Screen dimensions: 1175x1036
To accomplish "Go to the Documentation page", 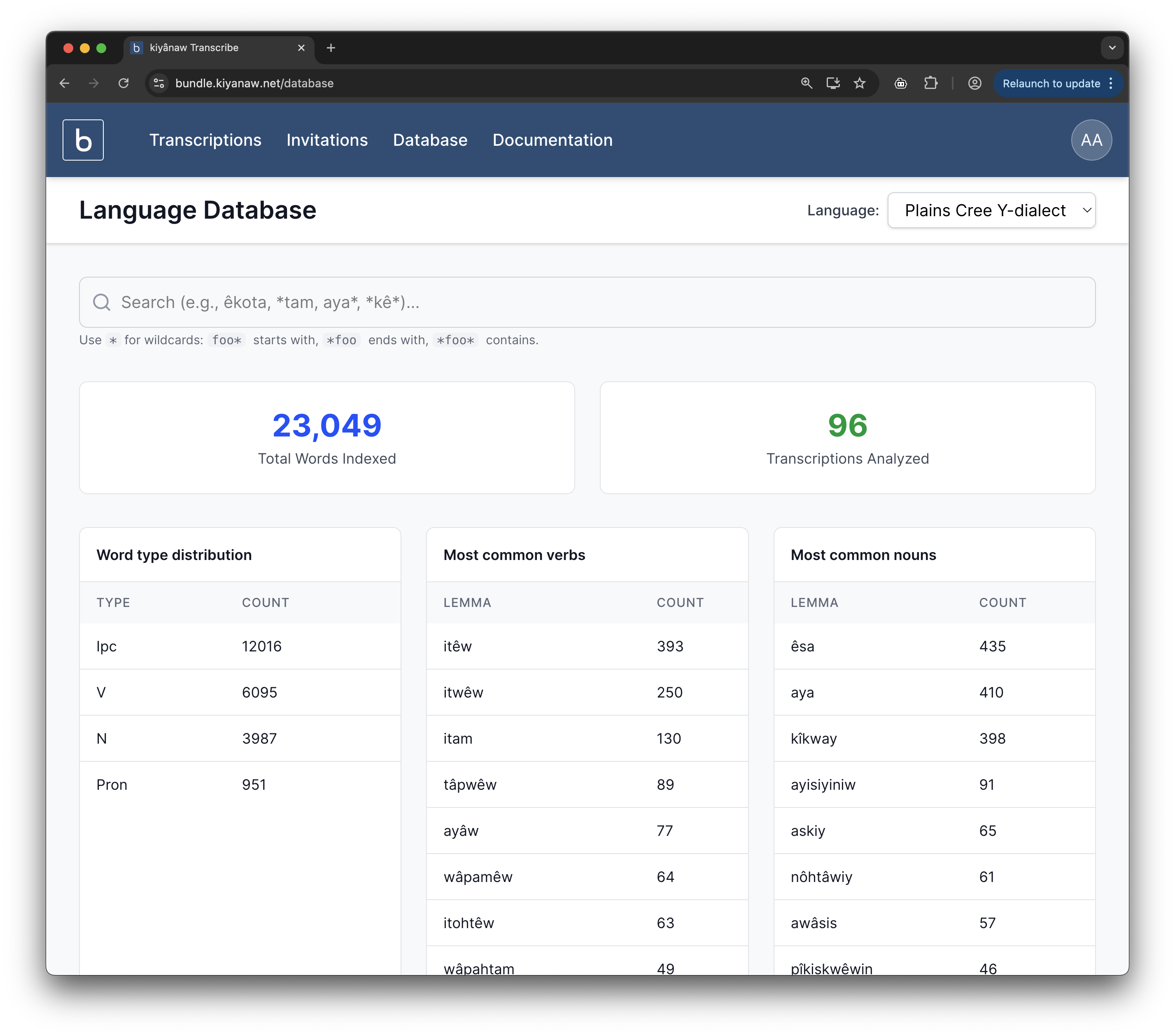I will [x=552, y=140].
